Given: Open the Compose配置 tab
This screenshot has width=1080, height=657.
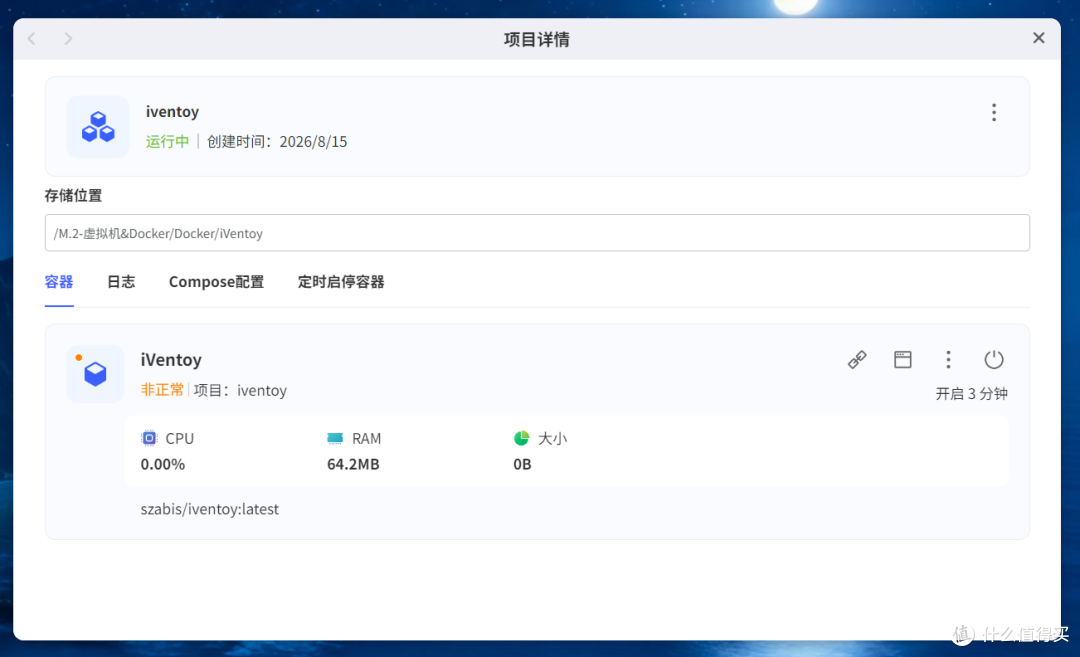Looking at the screenshot, I should (216, 282).
